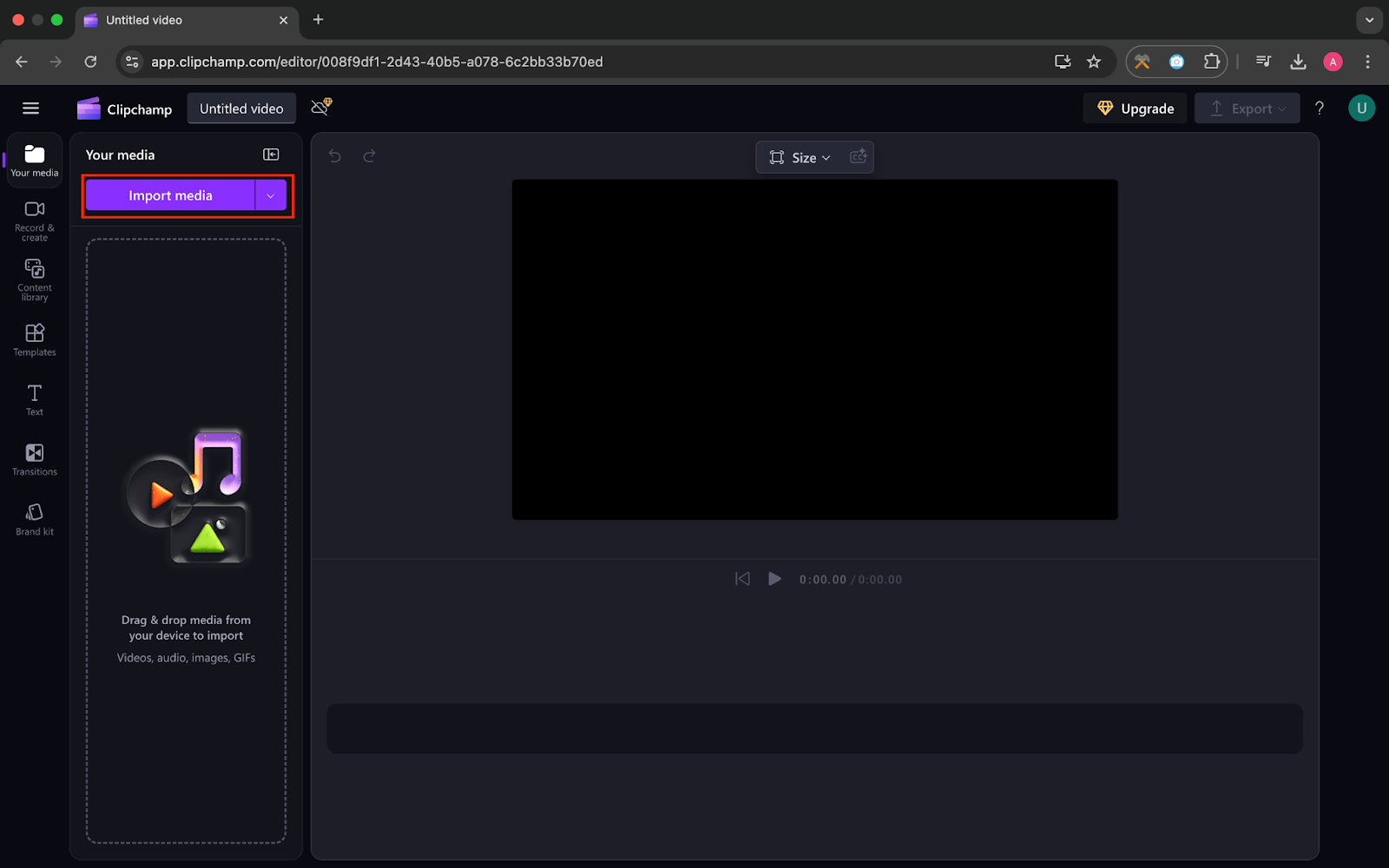Open the Size aspect ratio dropdown
This screenshot has width=1389, height=868.
click(800, 157)
